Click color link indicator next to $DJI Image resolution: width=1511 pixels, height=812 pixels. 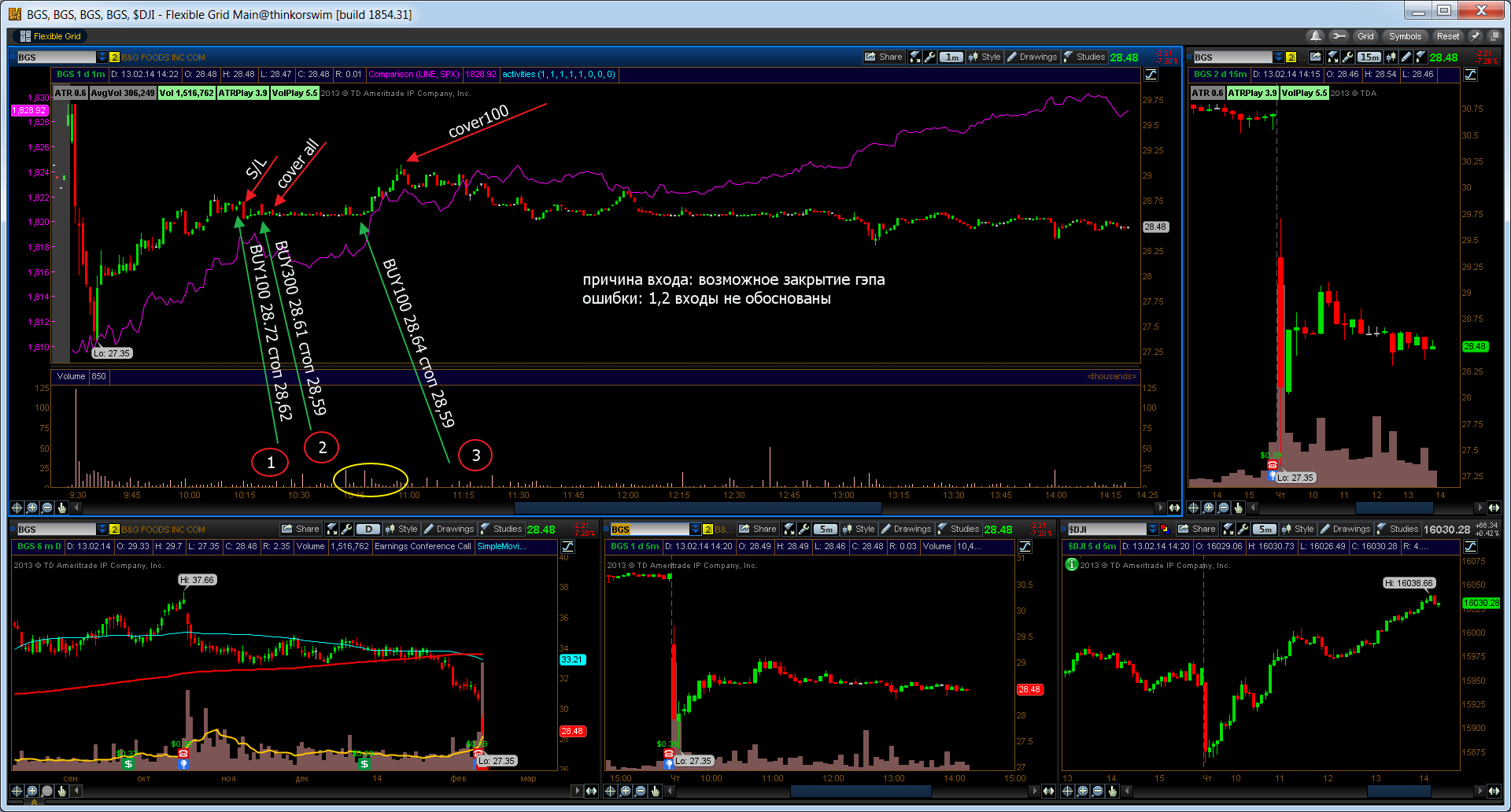(1166, 530)
